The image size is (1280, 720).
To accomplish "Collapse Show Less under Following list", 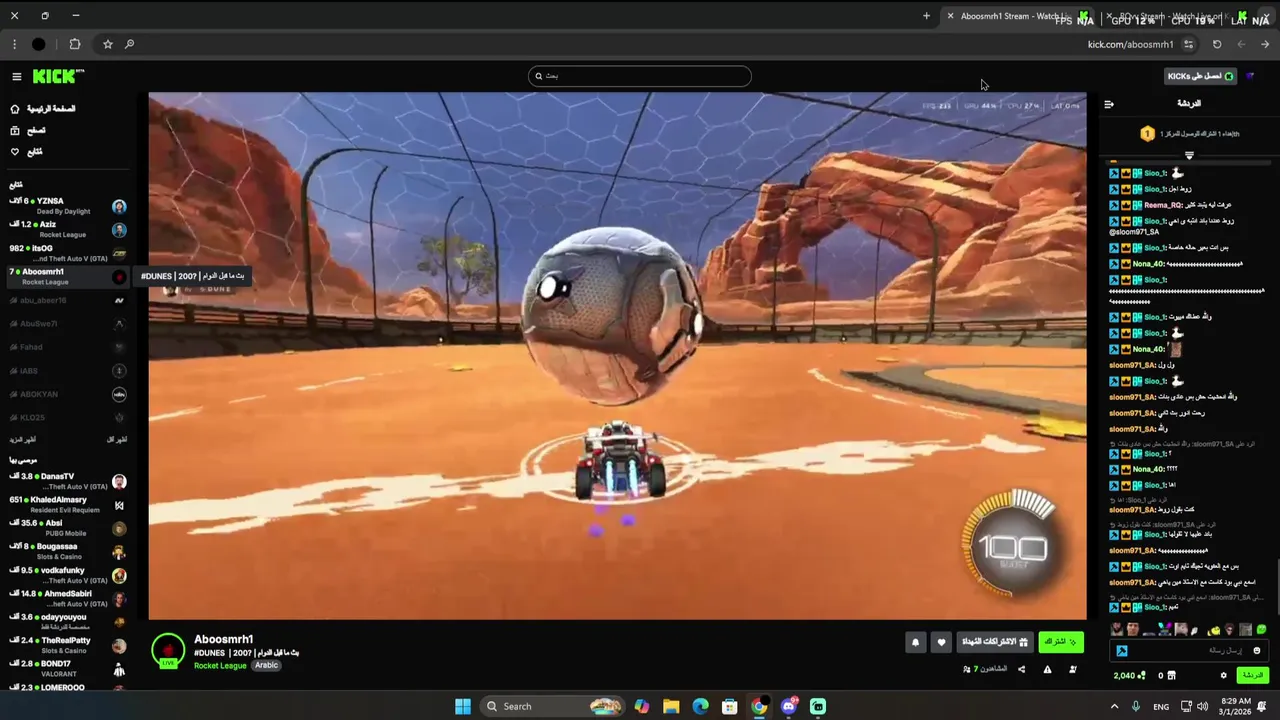I will tap(117, 440).
